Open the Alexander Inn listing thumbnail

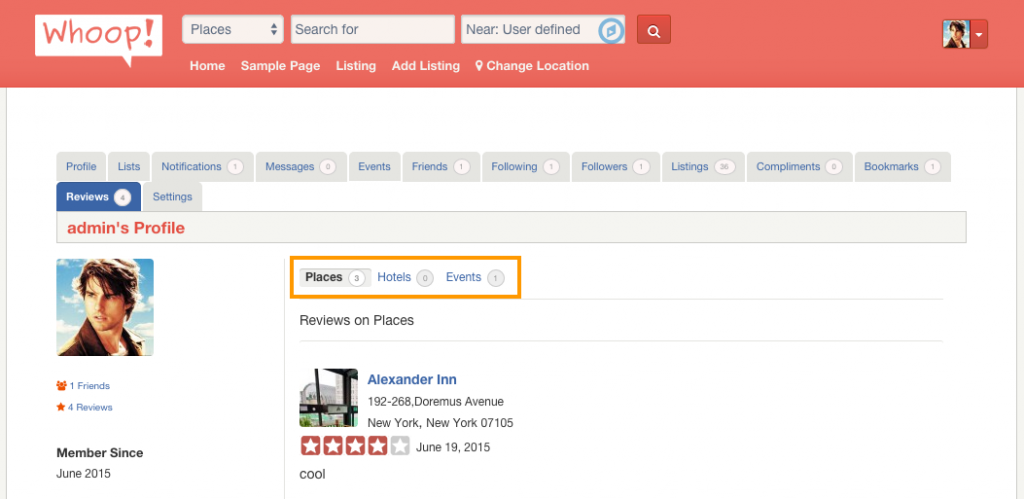pos(328,398)
